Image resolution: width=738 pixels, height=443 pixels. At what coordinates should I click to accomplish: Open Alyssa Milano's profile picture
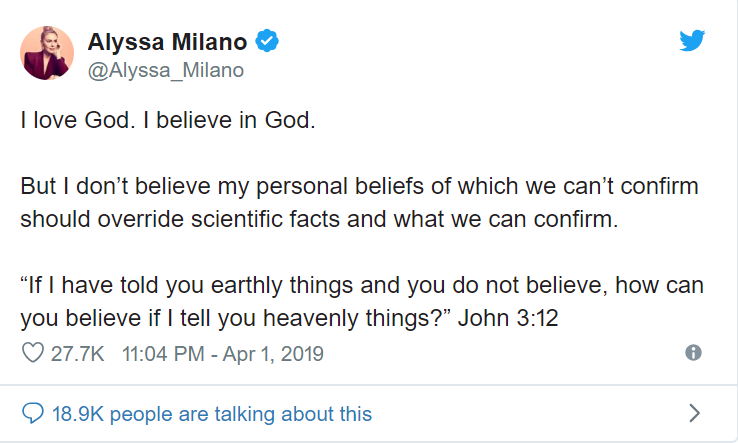47,53
